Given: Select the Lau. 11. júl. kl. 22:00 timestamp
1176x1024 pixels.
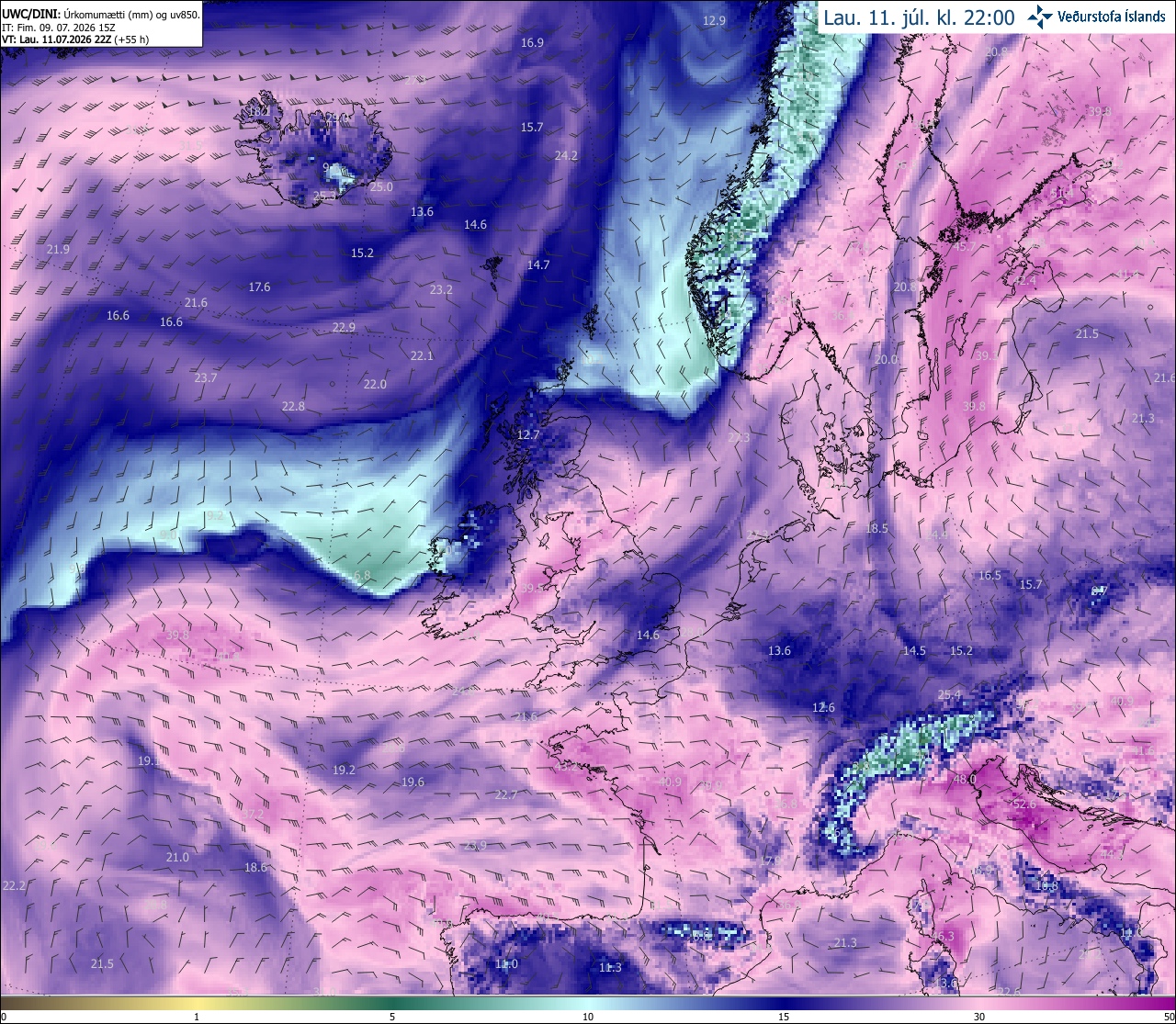Looking at the screenshot, I should [919, 17].
